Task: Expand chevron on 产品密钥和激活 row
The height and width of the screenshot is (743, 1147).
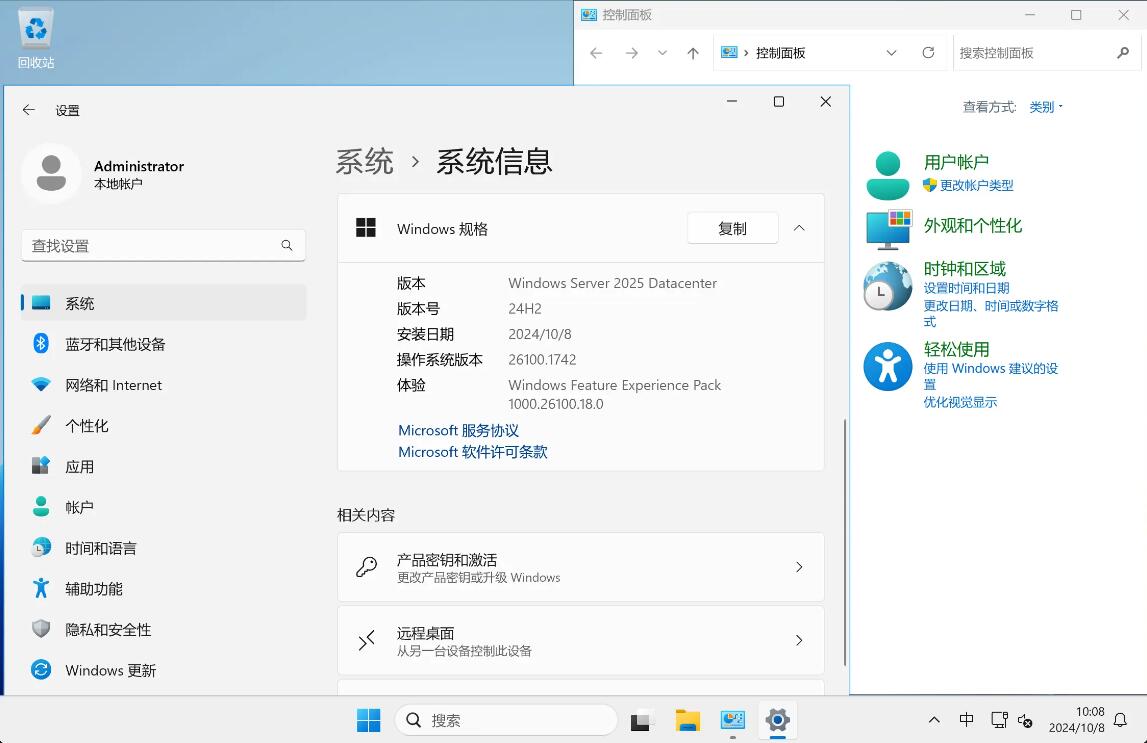Action: tap(799, 567)
